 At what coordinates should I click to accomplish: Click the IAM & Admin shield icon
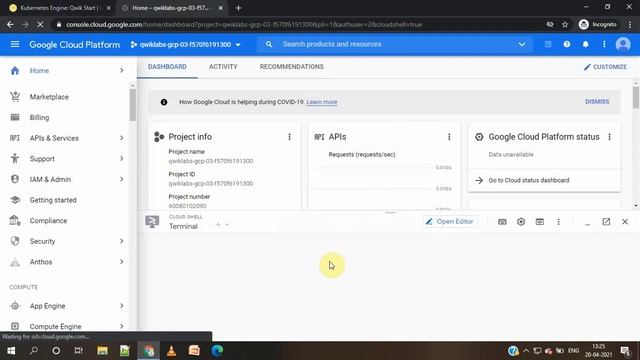tap(15, 179)
